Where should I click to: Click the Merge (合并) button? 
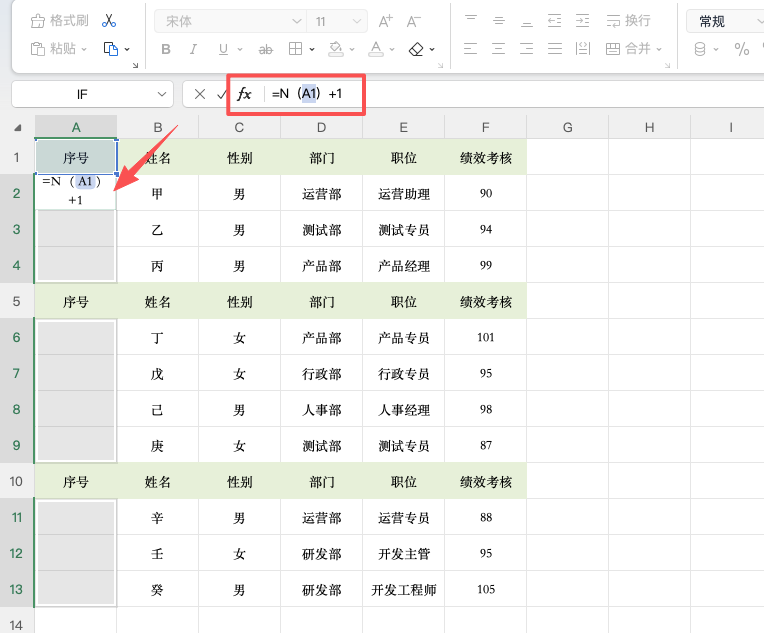point(629,48)
